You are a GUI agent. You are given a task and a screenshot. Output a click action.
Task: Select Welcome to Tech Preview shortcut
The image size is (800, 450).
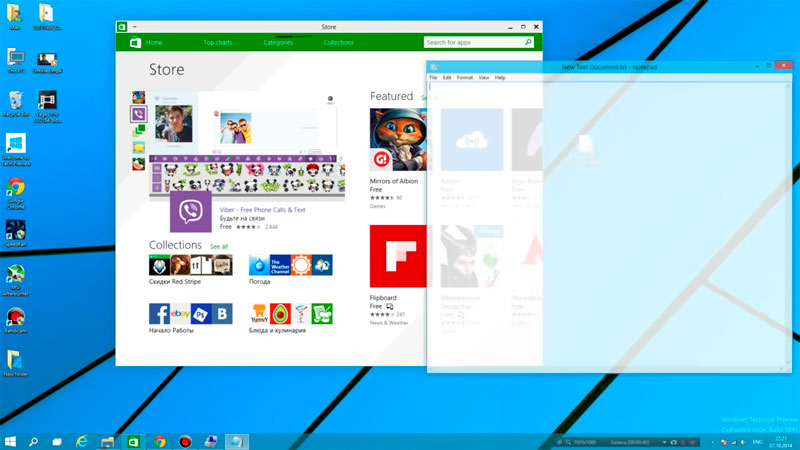click(x=16, y=149)
